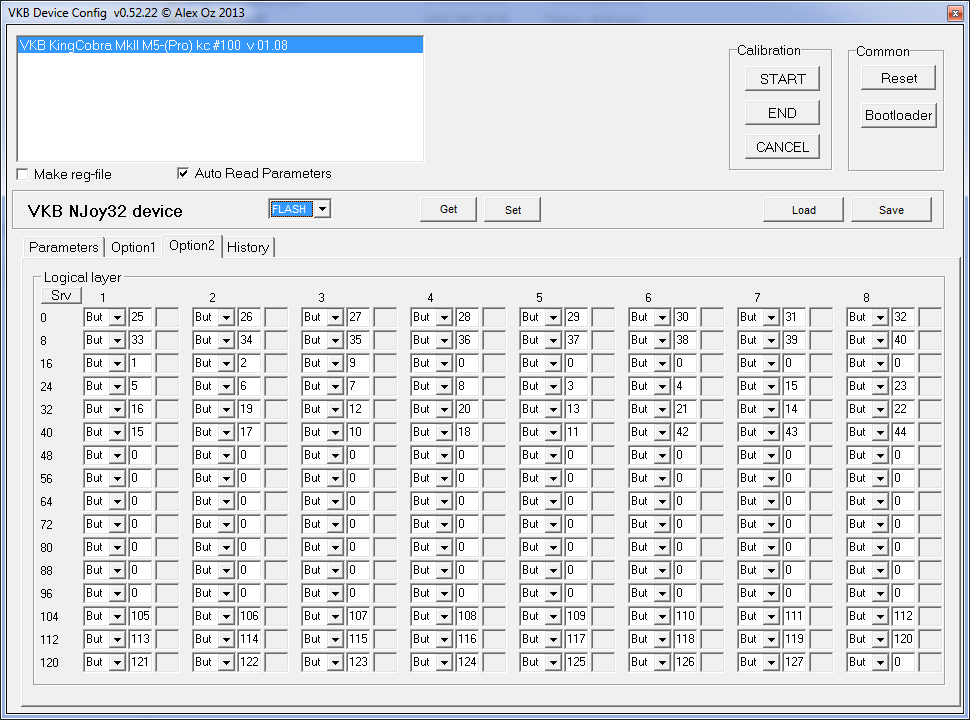Click the END calibration button

pyautogui.click(x=783, y=113)
